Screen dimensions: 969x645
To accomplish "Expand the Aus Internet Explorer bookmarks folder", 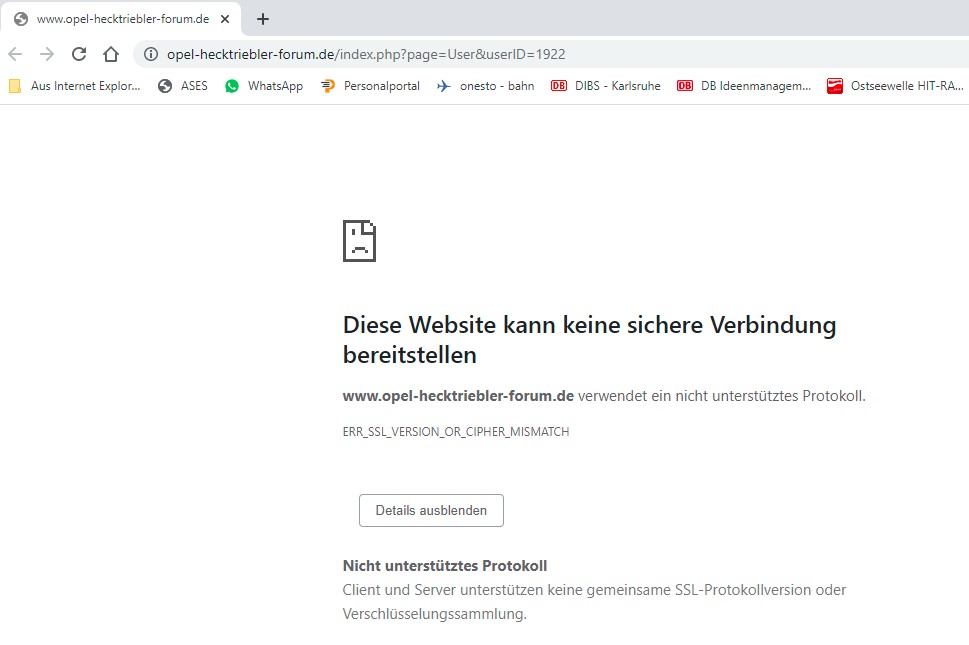I will 75,86.
